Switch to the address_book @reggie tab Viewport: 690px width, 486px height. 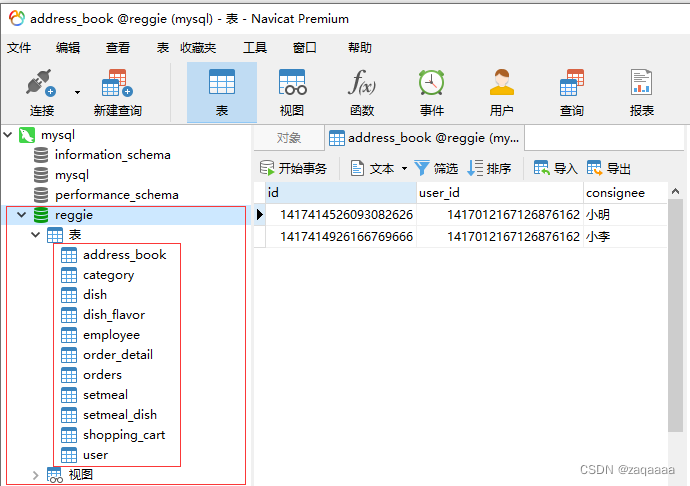click(425, 138)
